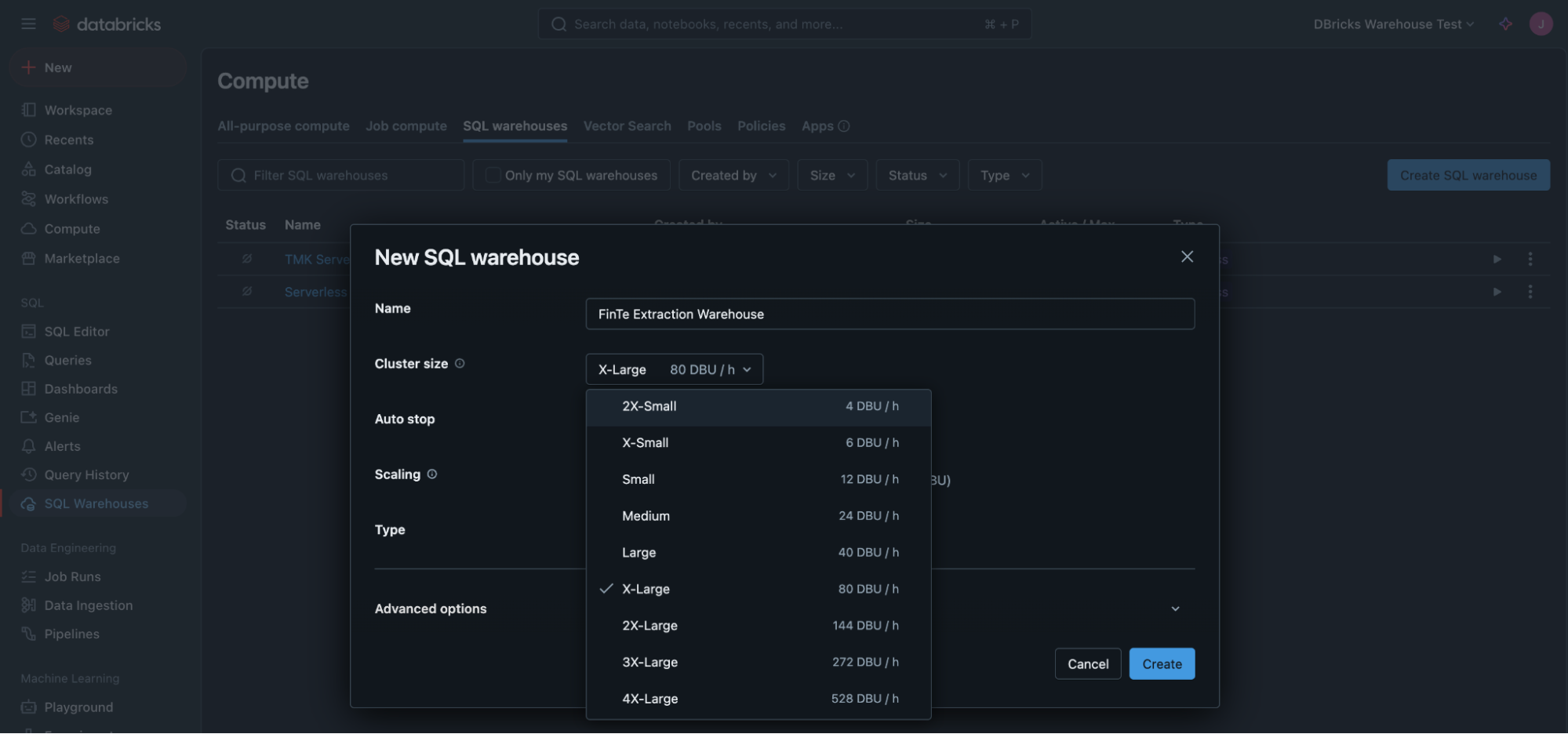Click the Create button in dialog
This screenshot has height=734, width=1568.
(1162, 664)
